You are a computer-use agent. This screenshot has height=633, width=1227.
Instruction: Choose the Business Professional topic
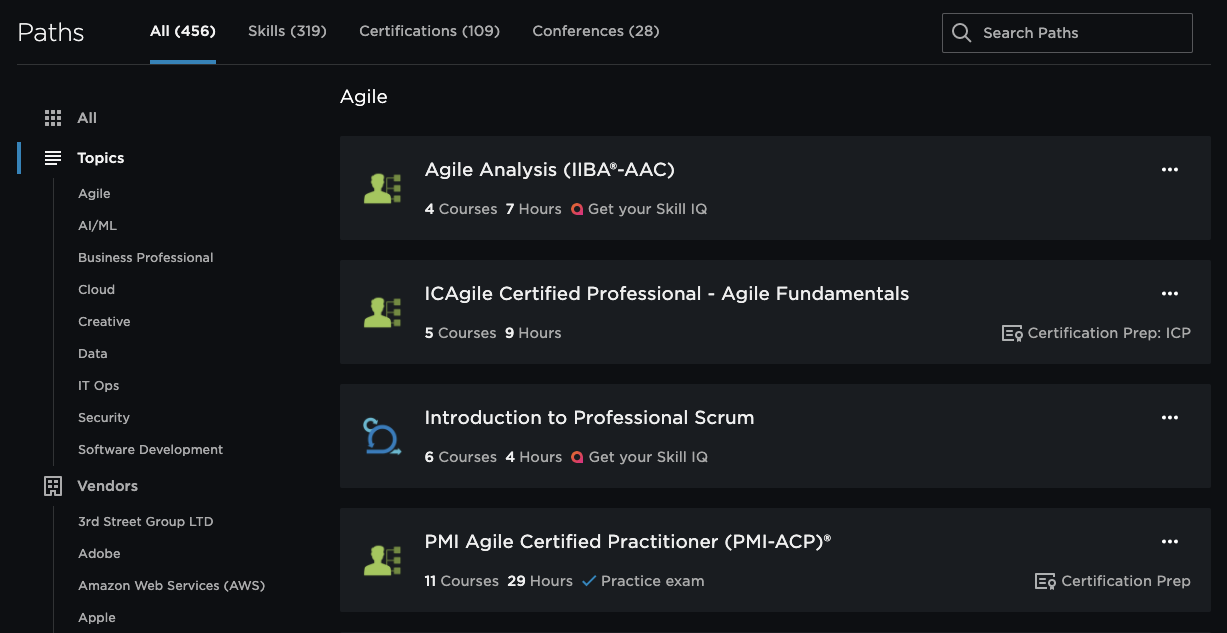tap(146, 258)
